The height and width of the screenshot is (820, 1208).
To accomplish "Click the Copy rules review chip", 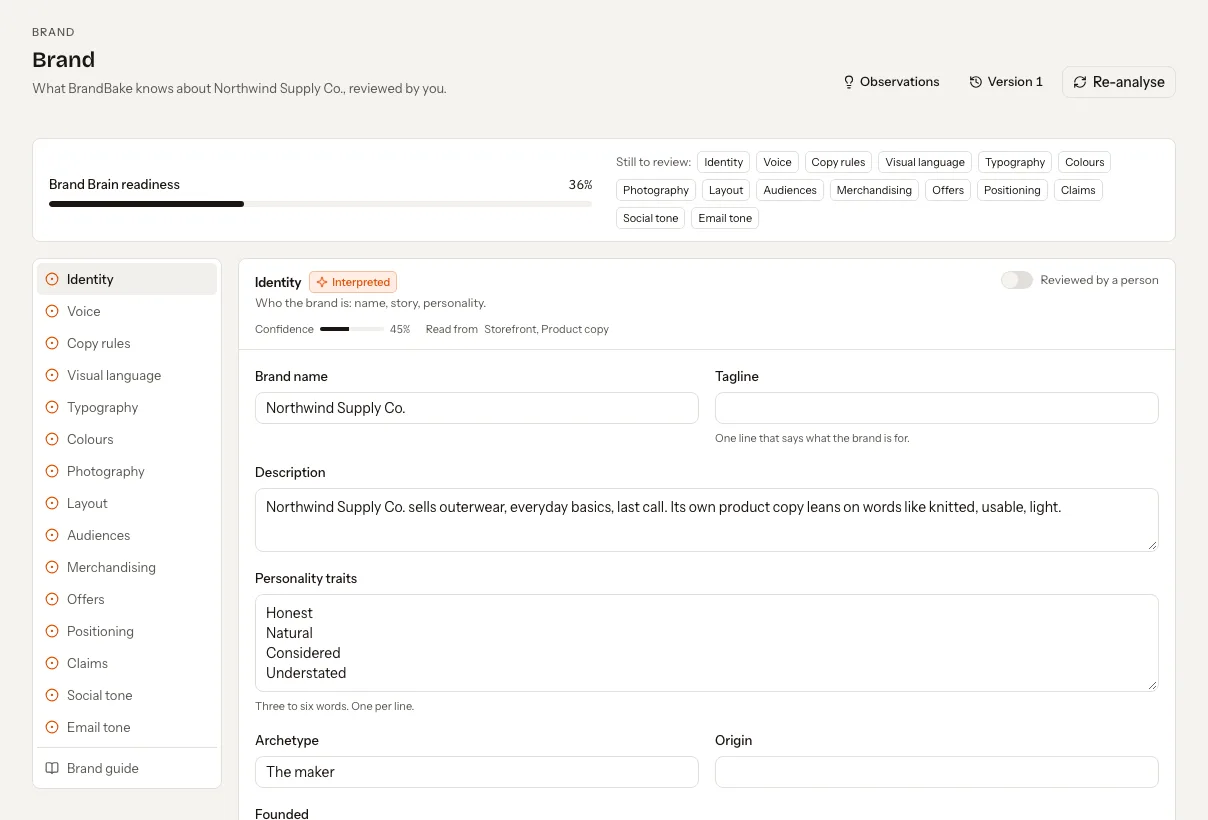I will tap(838, 162).
